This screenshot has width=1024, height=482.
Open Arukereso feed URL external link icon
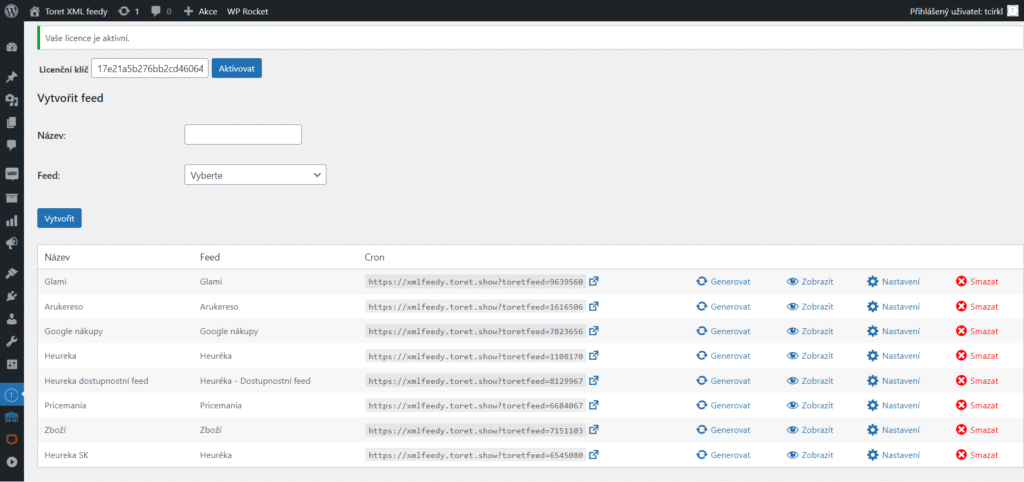[x=594, y=306]
